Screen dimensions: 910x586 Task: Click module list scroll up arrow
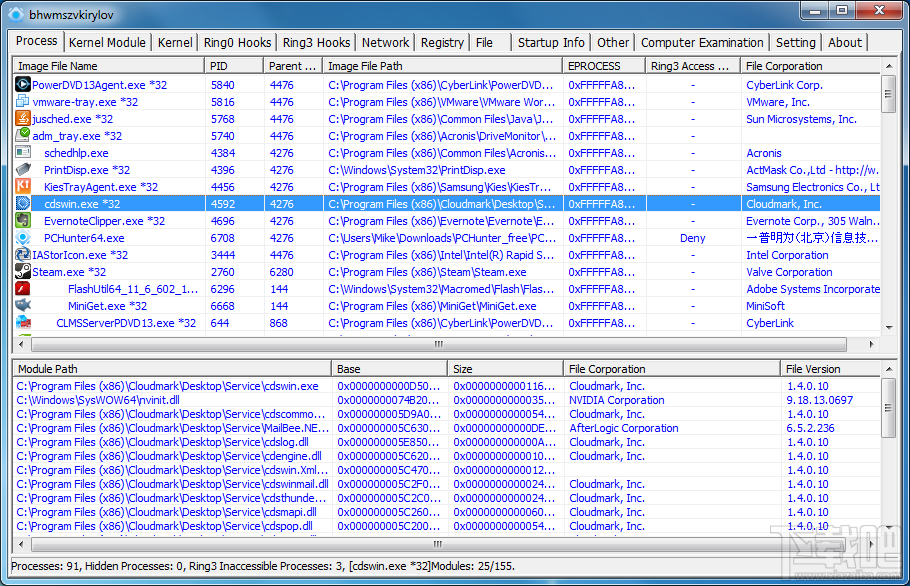click(889, 369)
